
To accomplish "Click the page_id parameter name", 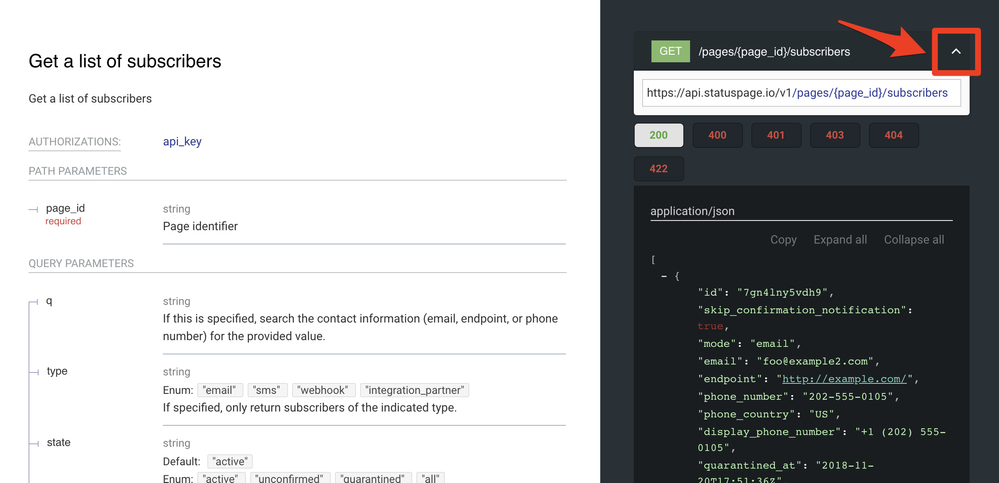I will pyautogui.click(x=66, y=208).
